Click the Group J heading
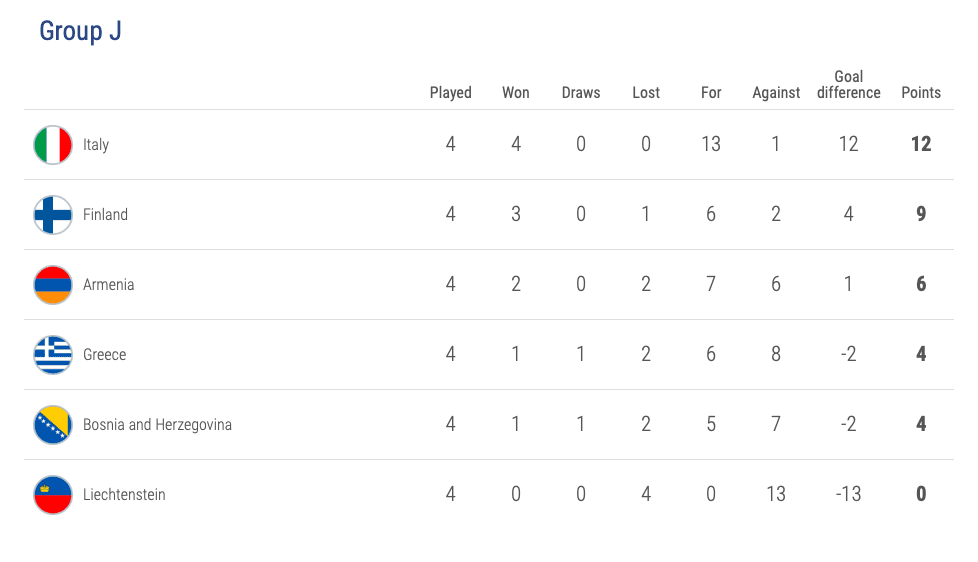This screenshot has width=978, height=562. [80, 31]
